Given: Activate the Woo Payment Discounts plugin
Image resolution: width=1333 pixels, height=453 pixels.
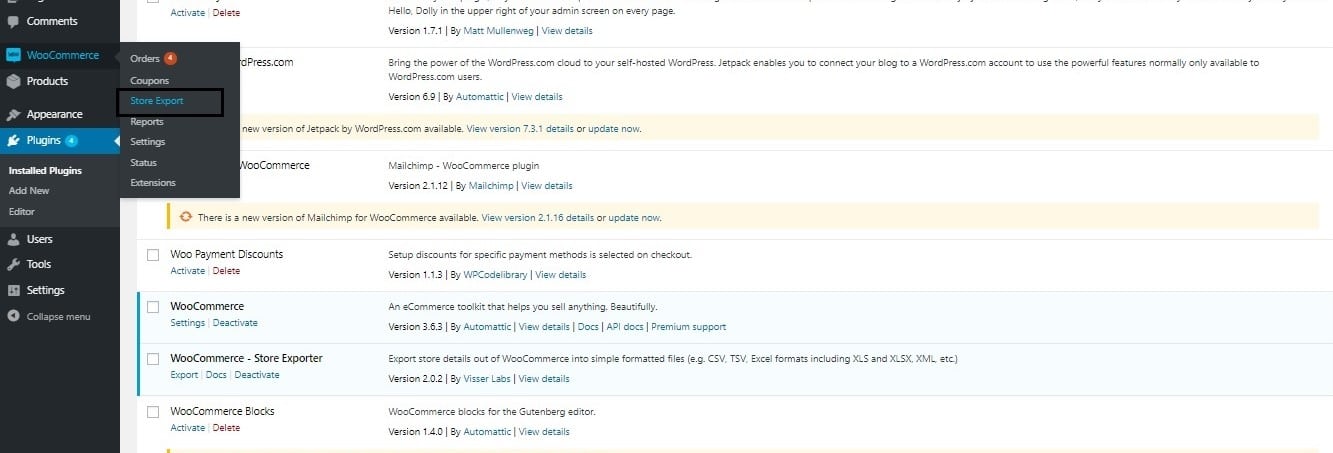Looking at the screenshot, I should coord(187,271).
